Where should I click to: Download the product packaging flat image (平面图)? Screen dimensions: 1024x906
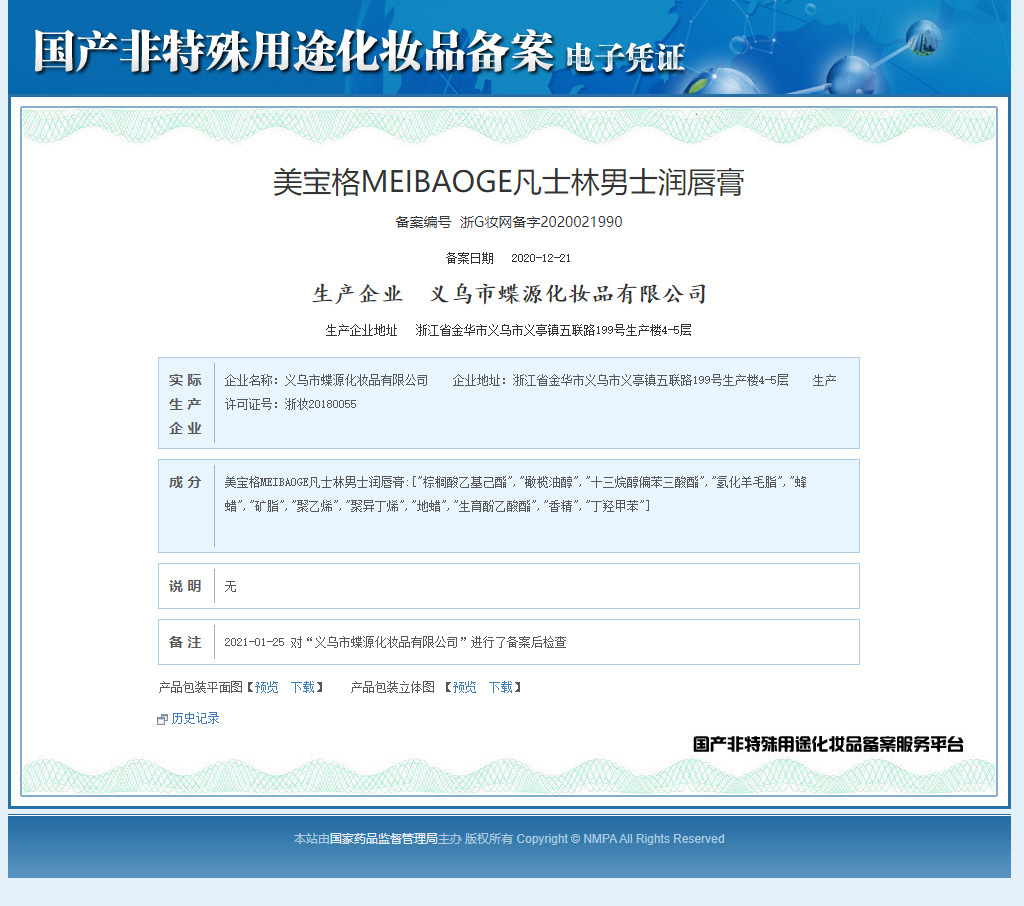pyautogui.click(x=303, y=687)
